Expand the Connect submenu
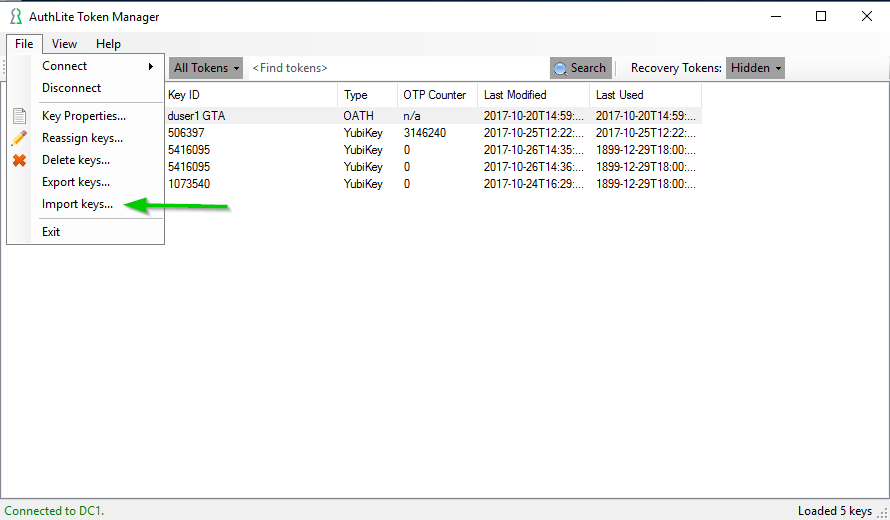This screenshot has height=520, width=890. (x=97, y=66)
